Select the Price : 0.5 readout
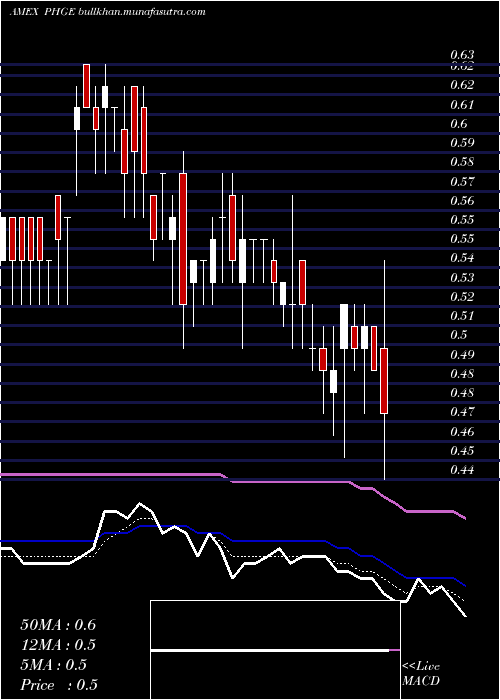The image size is (500, 700). coord(59,685)
